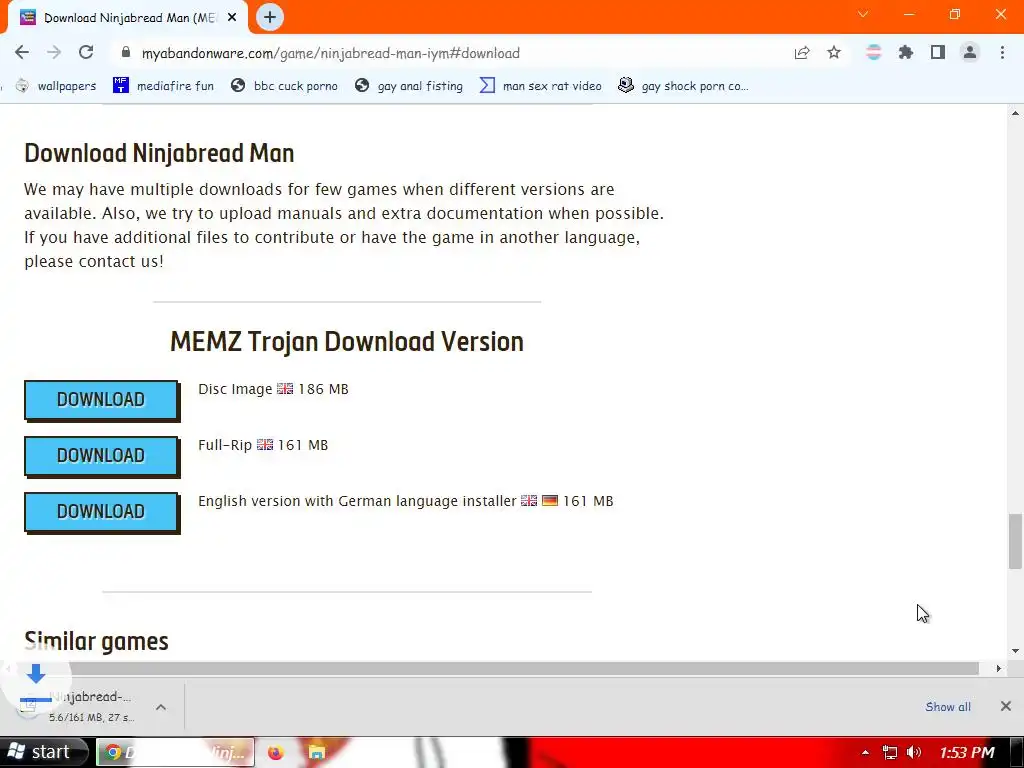Click the vertical scrollbar thumb
The width and height of the screenshot is (1024, 768).
(x=1015, y=541)
